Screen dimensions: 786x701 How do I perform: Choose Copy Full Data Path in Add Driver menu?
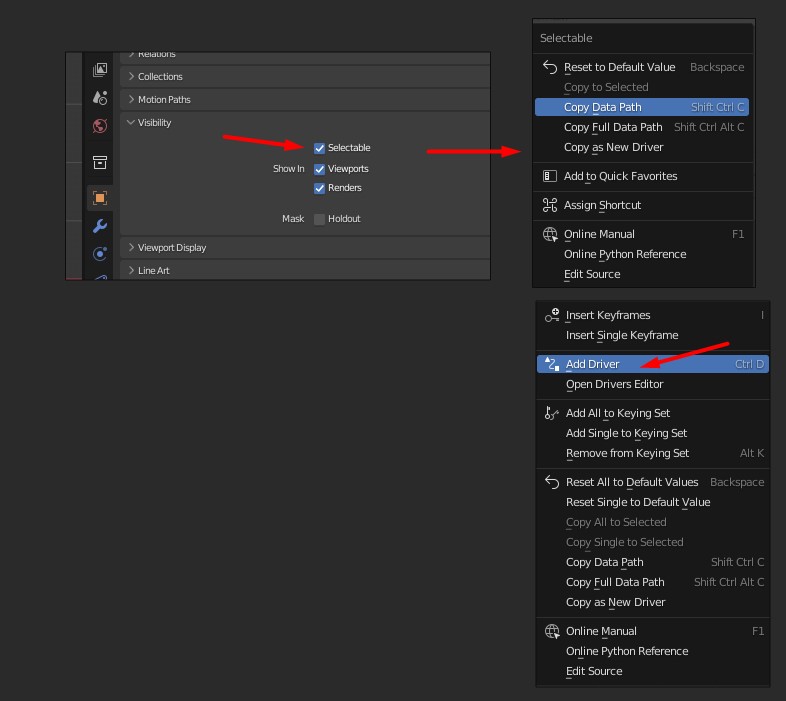click(x=653, y=582)
